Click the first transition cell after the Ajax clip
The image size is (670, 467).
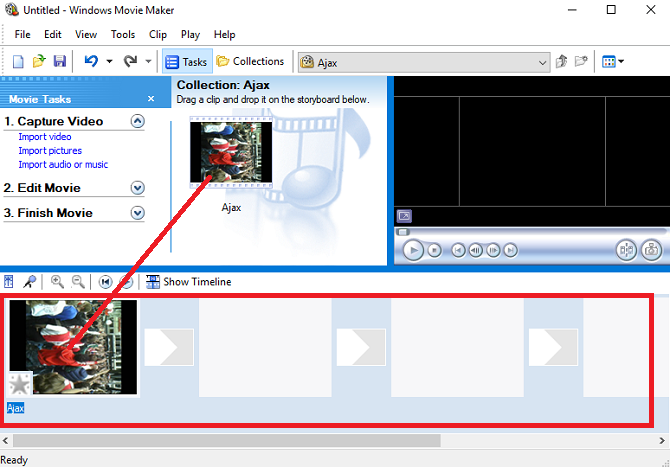[169, 347]
